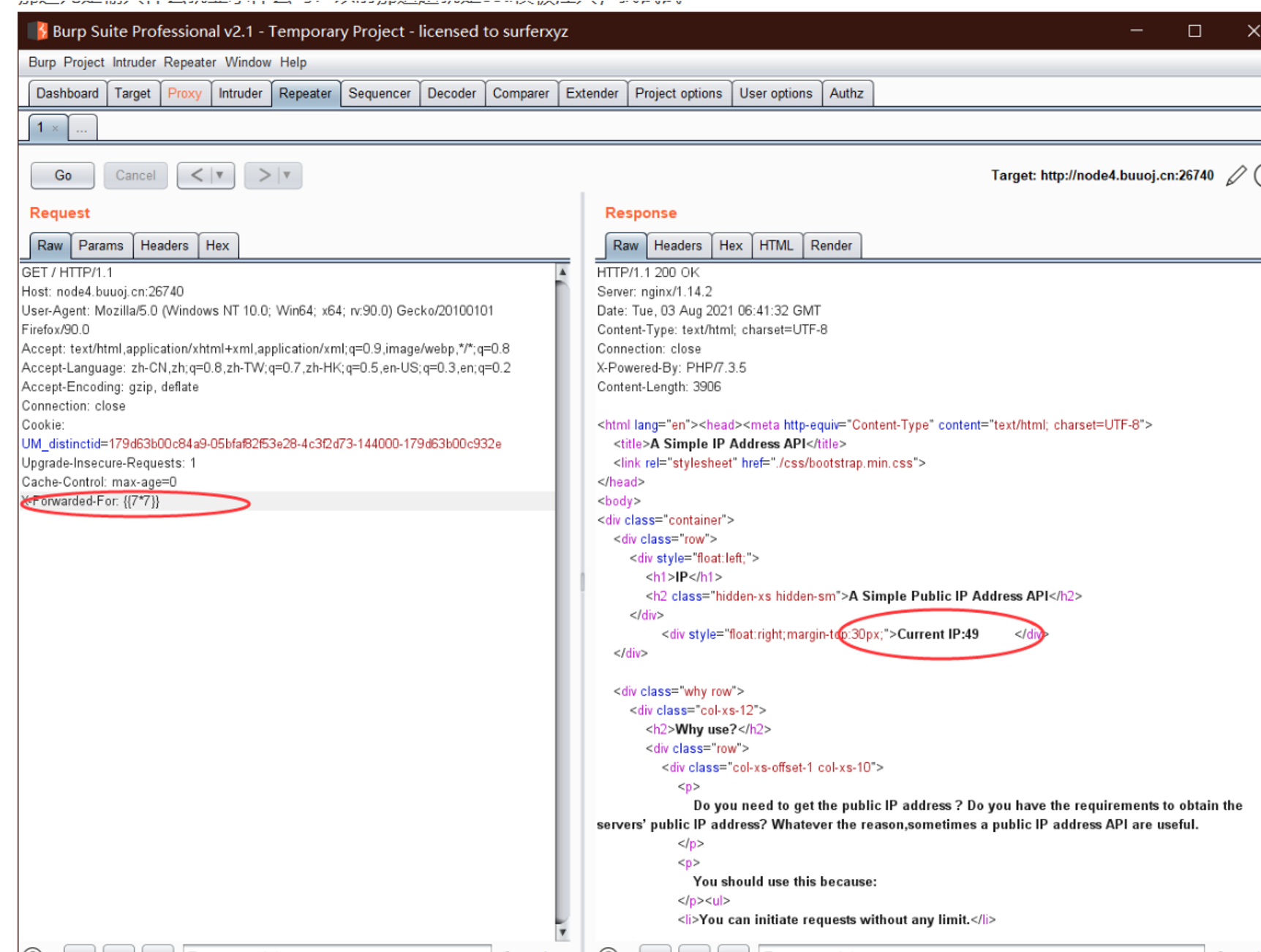Open the Project menu
This screenshot has width=1261, height=952.
(84, 62)
